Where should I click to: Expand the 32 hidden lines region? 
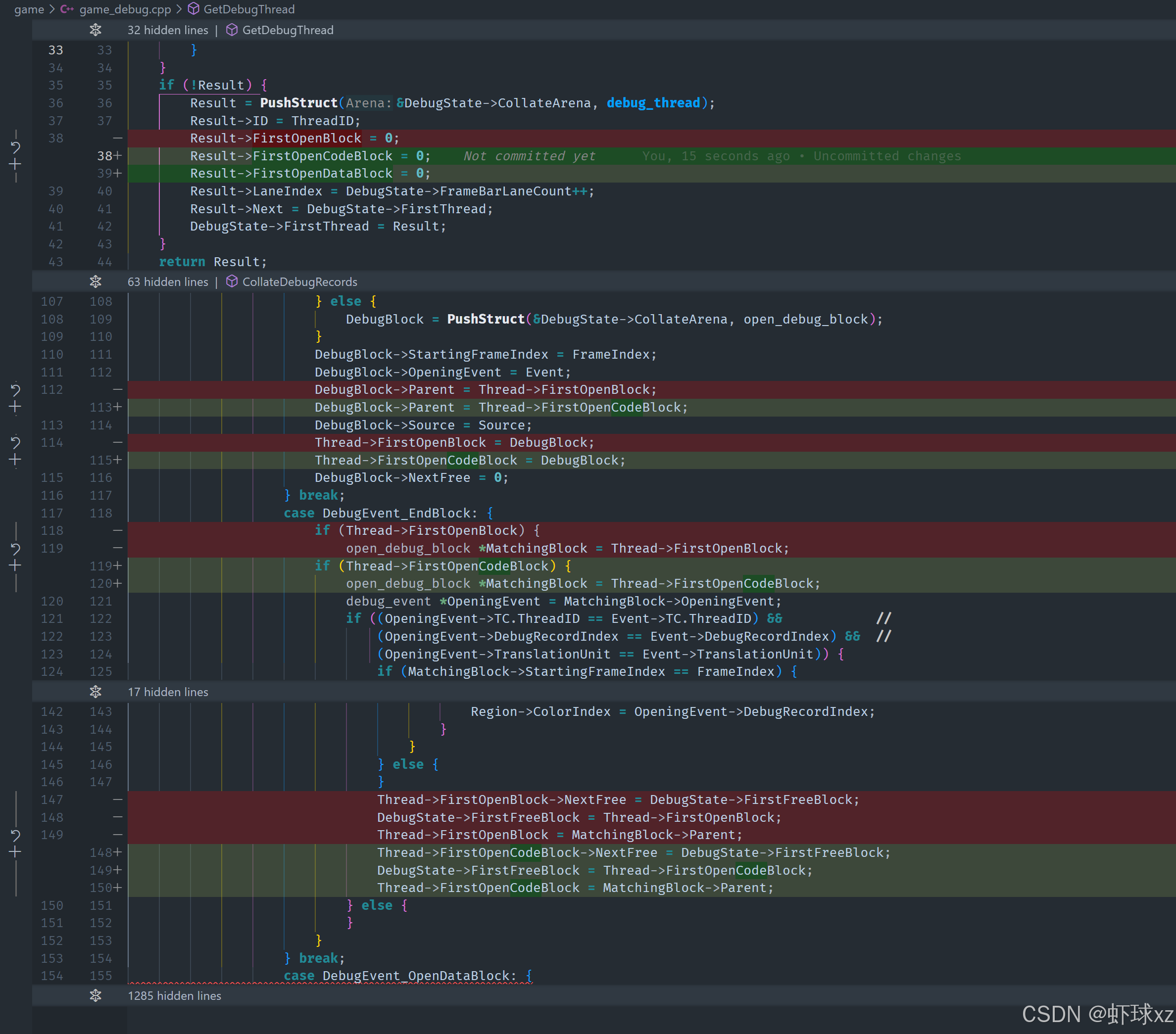tap(96, 30)
